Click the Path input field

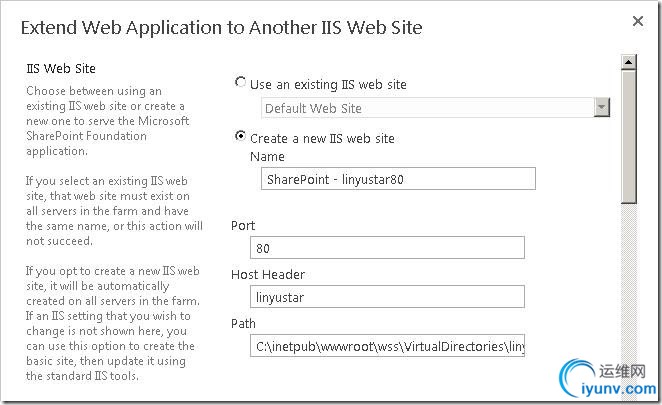387,347
